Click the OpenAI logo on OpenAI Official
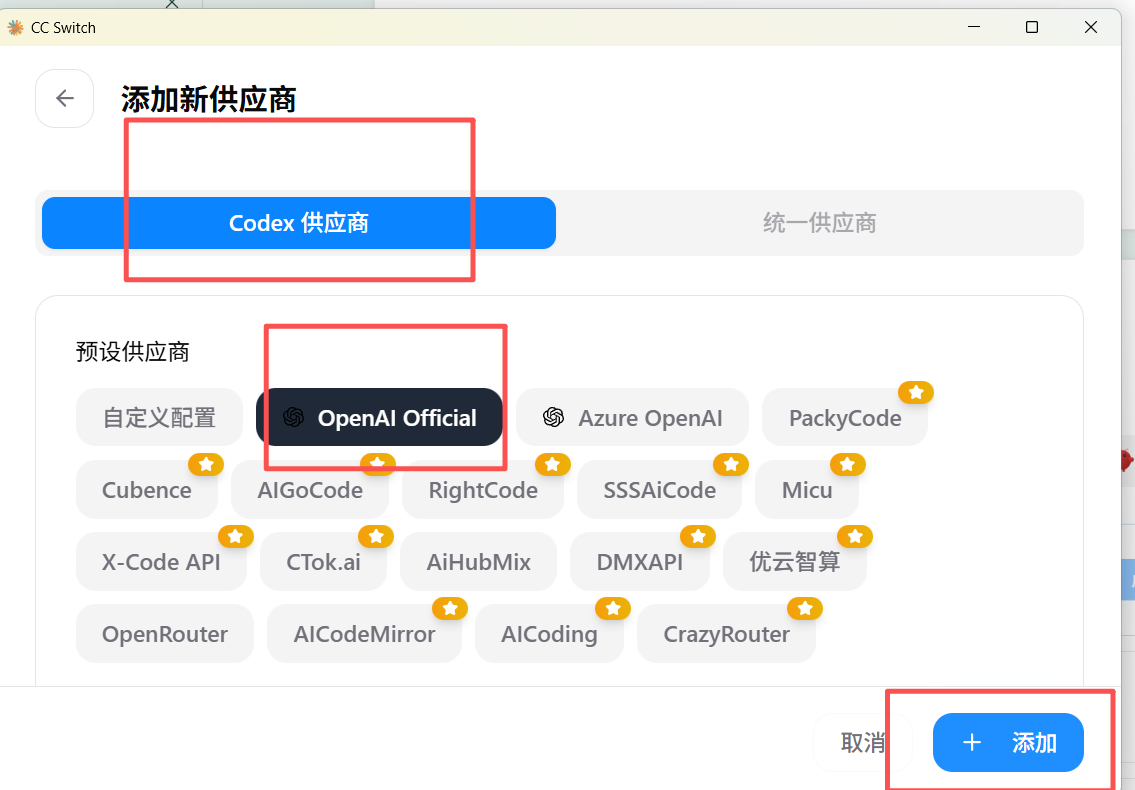Screen dimensions: 1135x790 tap(293, 417)
